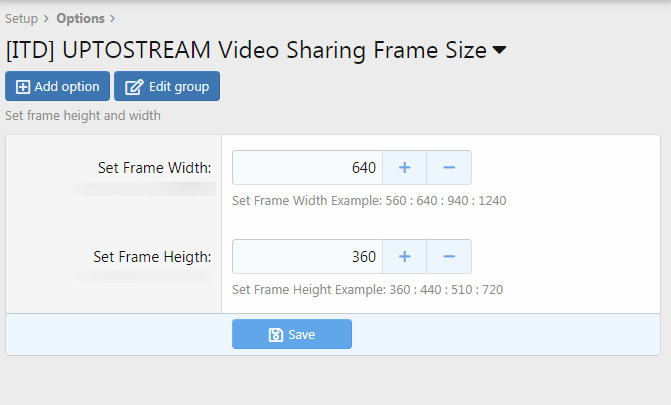
Task: Save the frame size options
Action: (x=292, y=335)
